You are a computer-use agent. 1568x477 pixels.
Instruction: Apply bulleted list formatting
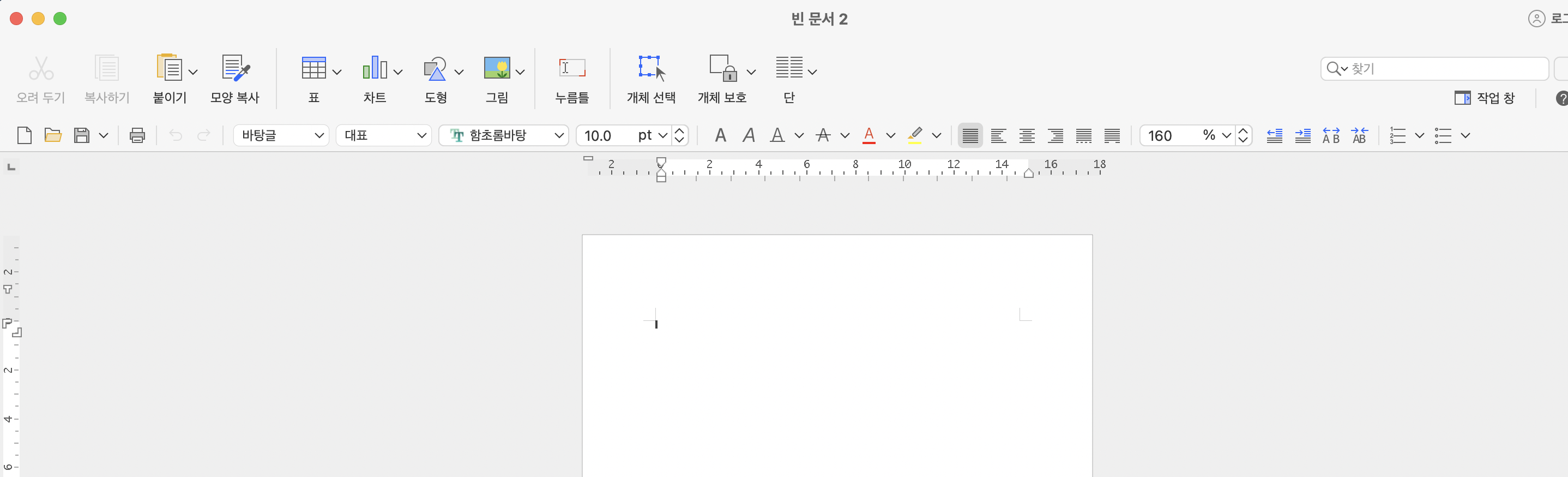click(x=1443, y=135)
